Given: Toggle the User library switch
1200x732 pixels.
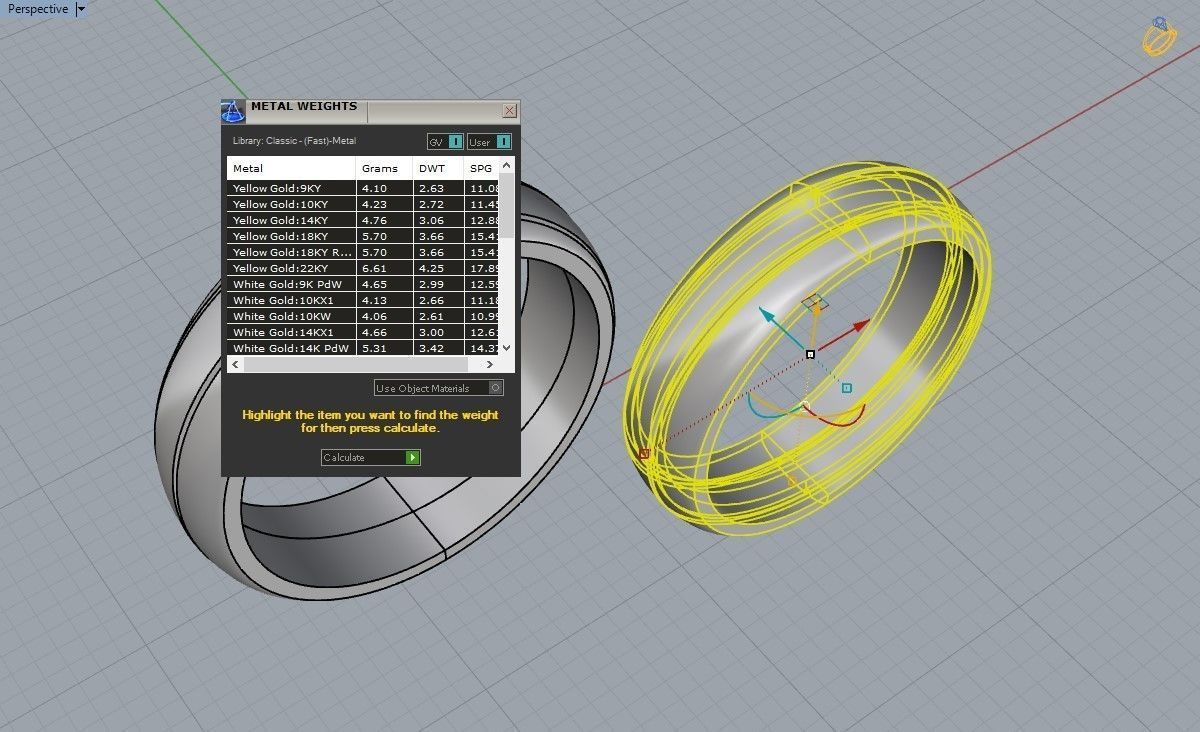Looking at the screenshot, I should (x=489, y=142).
